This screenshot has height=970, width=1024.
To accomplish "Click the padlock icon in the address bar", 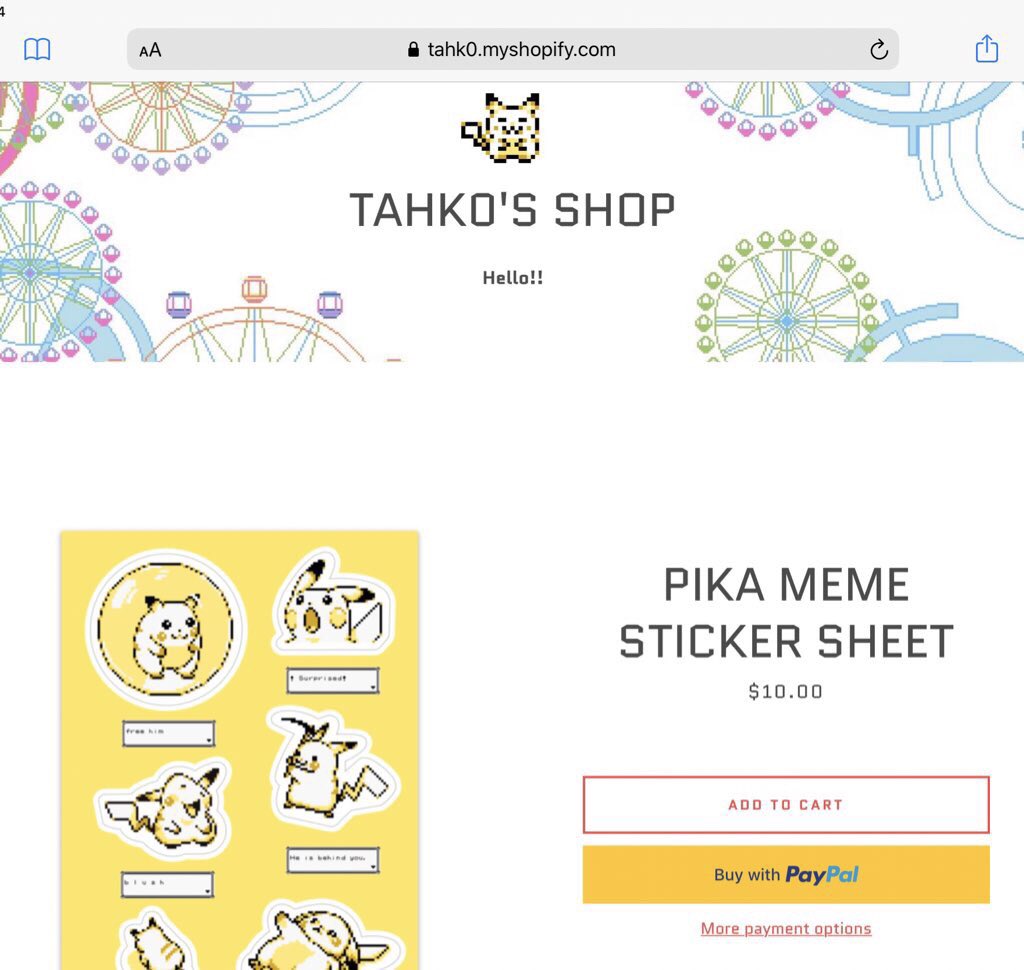I will [x=413, y=50].
